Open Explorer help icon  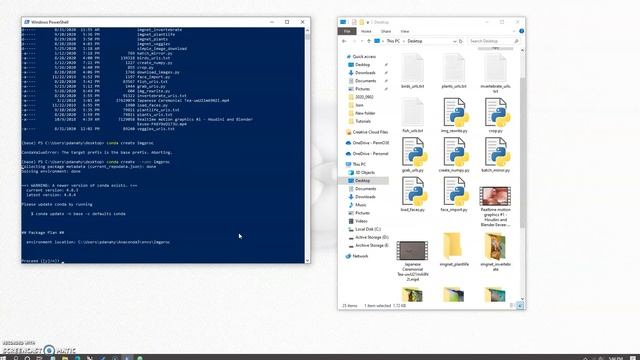click(x=521, y=31)
